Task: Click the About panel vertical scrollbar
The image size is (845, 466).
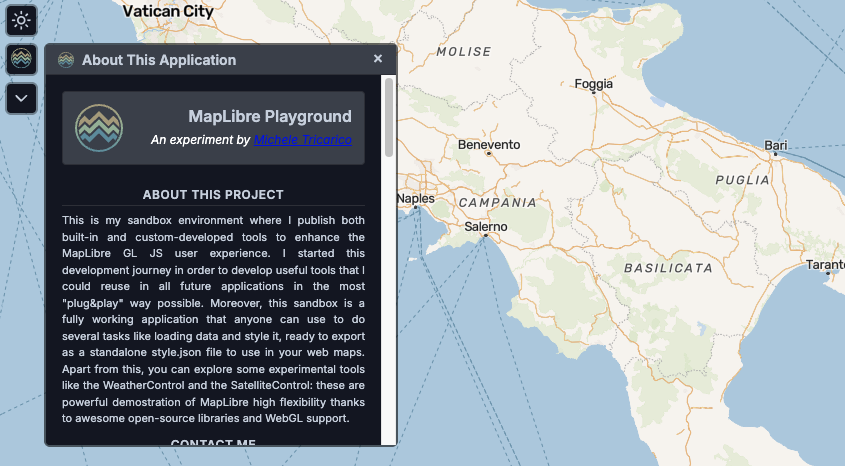Action: pyautogui.click(x=388, y=120)
